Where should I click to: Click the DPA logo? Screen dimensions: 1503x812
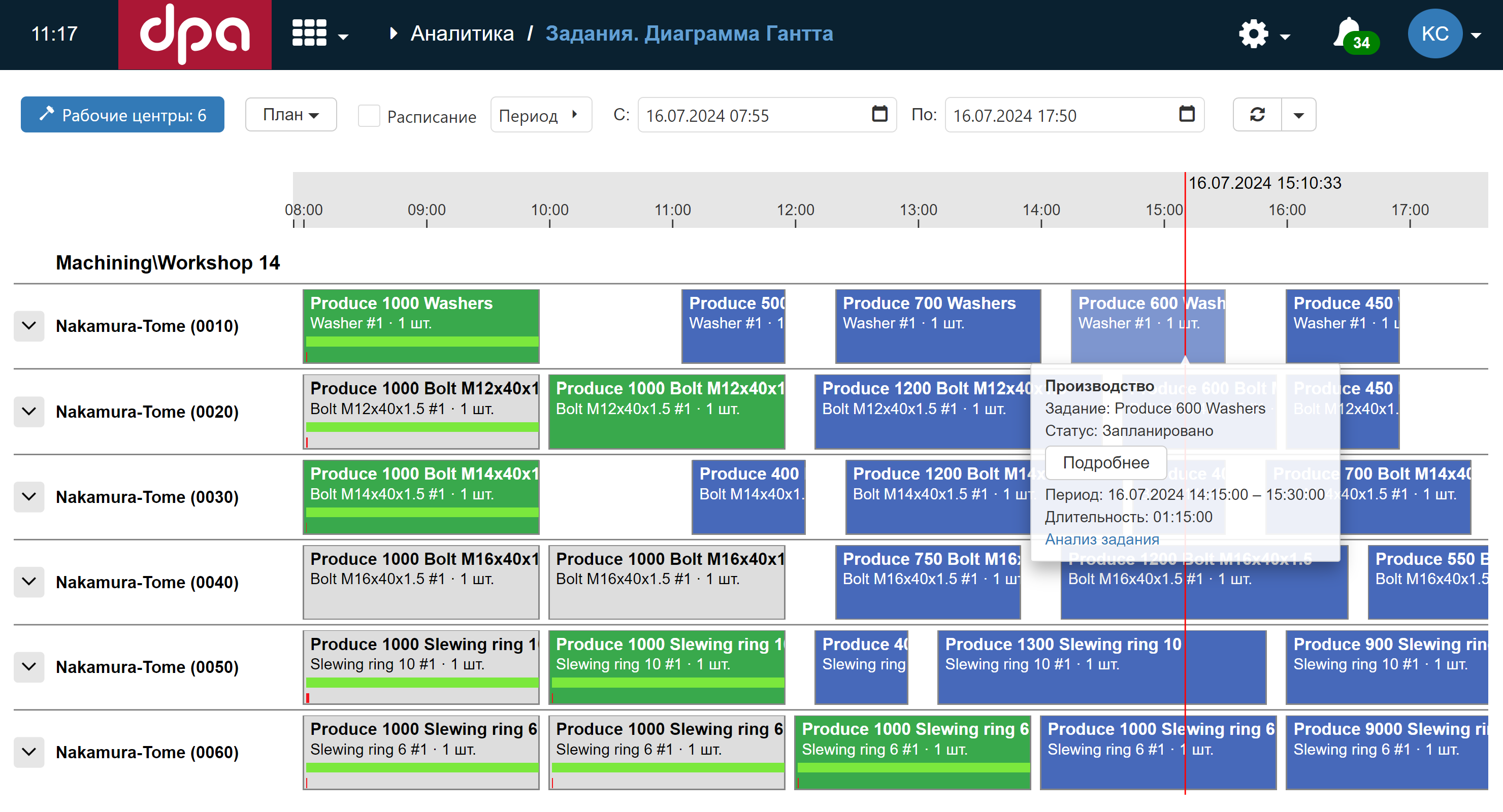click(195, 35)
